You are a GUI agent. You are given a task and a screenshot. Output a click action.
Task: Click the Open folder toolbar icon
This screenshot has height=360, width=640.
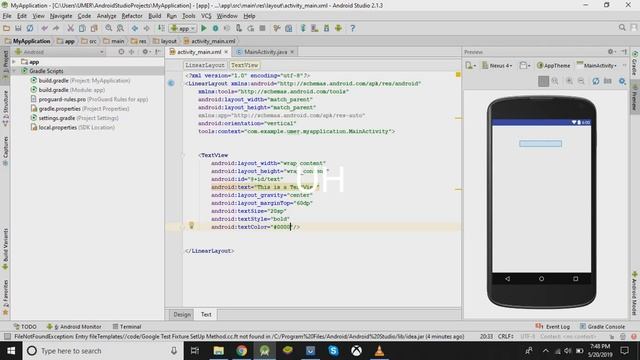coord(6,28)
